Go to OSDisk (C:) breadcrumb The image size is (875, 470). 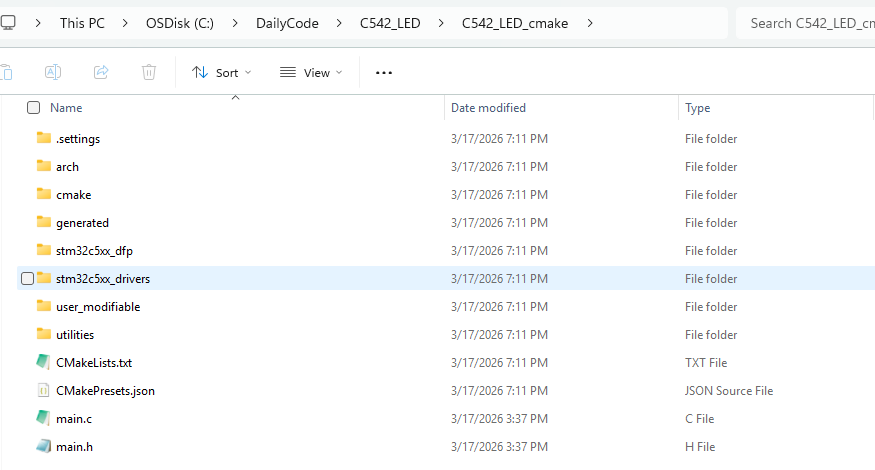point(180,23)
